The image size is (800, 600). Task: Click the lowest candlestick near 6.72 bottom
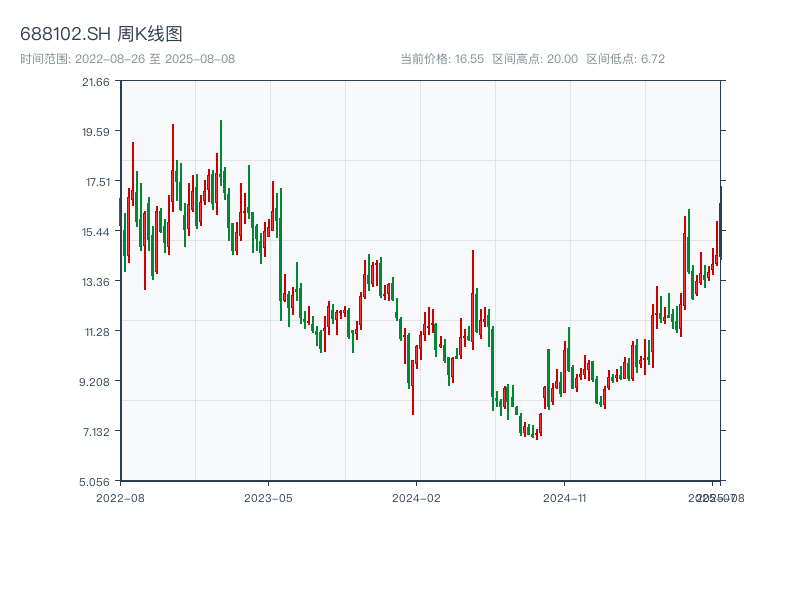pyautogui.click(x=537, y=435)
